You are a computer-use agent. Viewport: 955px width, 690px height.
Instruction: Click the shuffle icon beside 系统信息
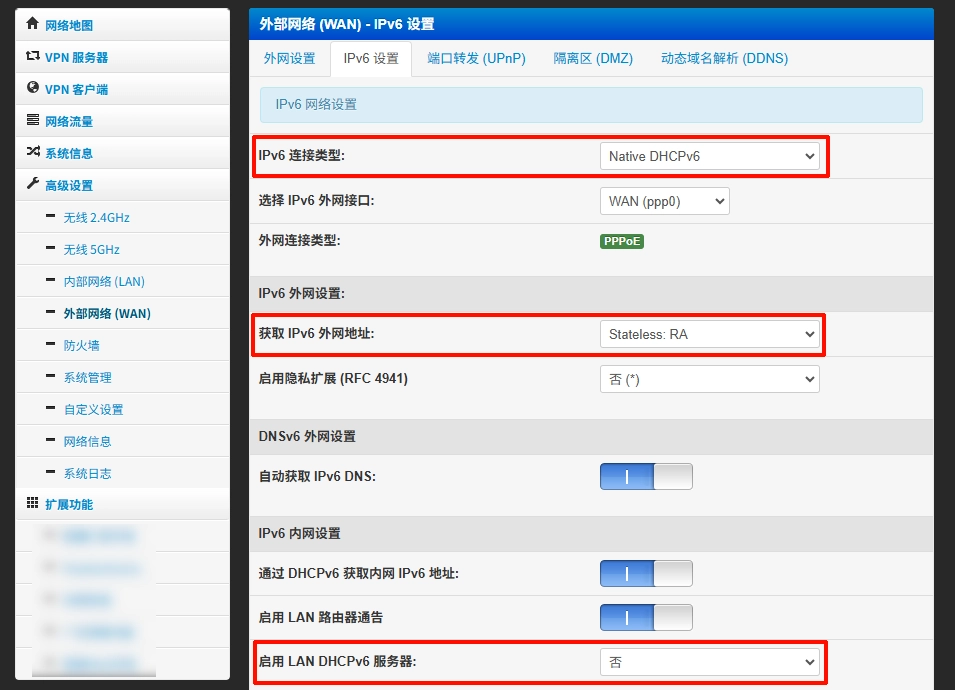(32, 153)
